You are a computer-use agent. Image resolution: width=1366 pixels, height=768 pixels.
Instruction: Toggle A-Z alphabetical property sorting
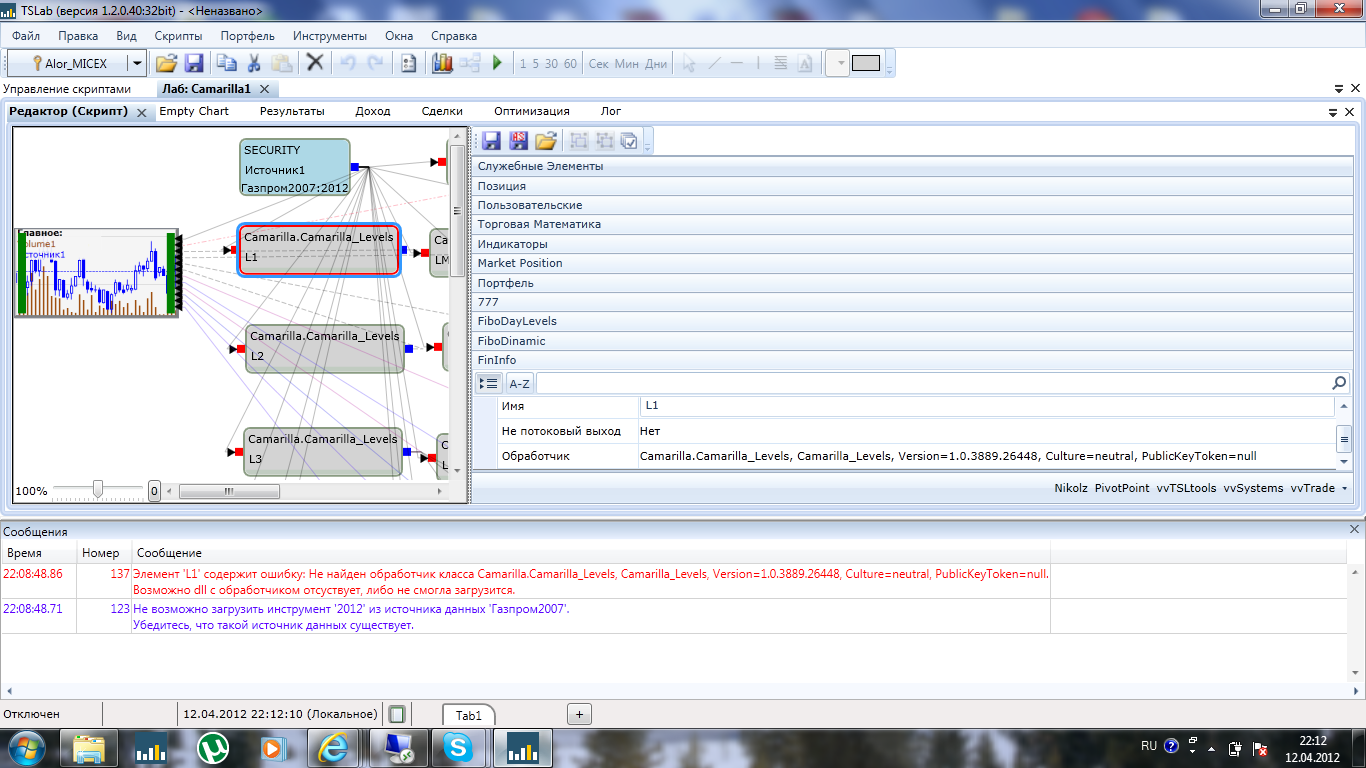point(519,383)
